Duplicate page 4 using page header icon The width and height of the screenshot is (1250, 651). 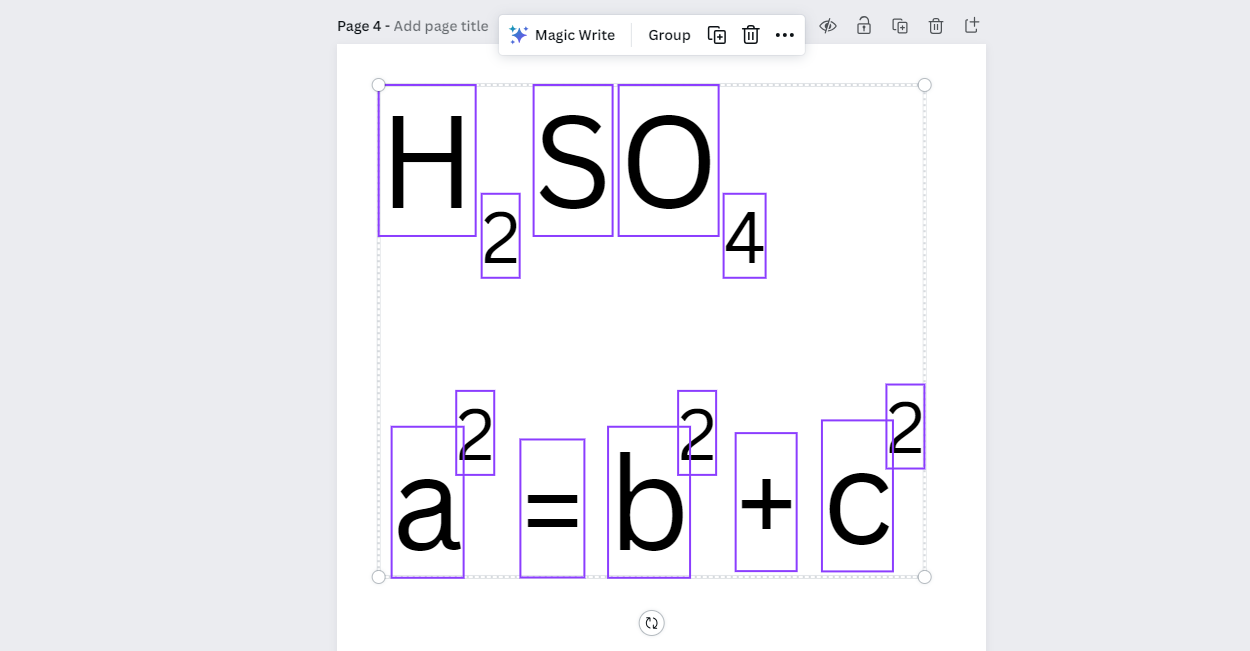click(900, 26)
